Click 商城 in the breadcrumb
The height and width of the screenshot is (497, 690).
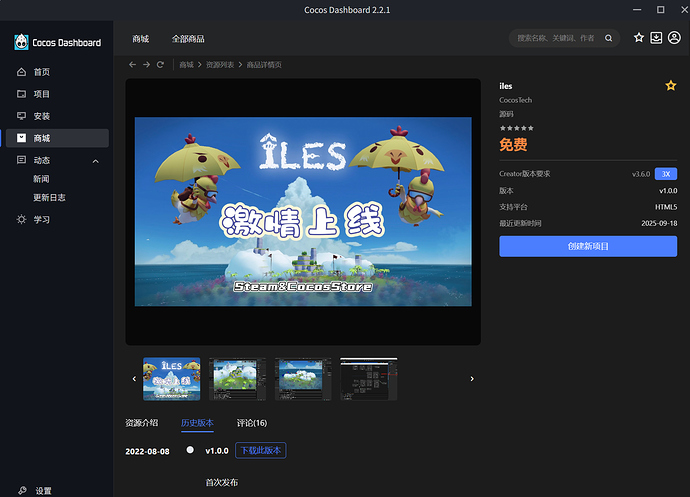pos(187,65)
